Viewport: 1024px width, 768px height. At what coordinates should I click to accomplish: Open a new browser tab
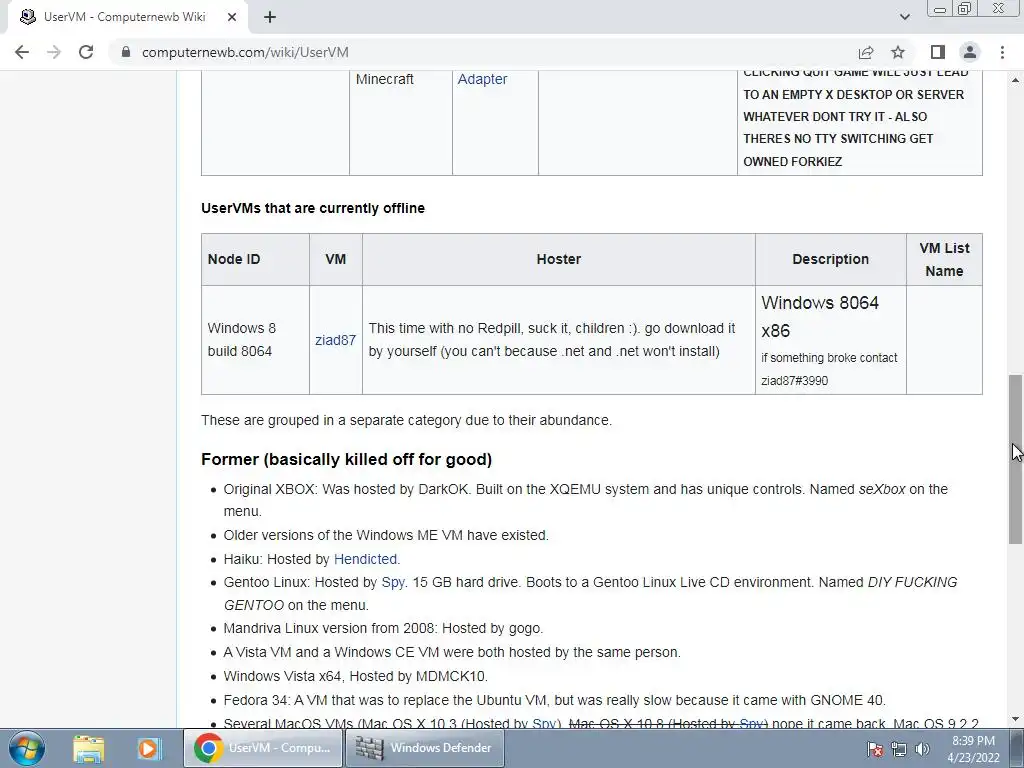(270, 17)
